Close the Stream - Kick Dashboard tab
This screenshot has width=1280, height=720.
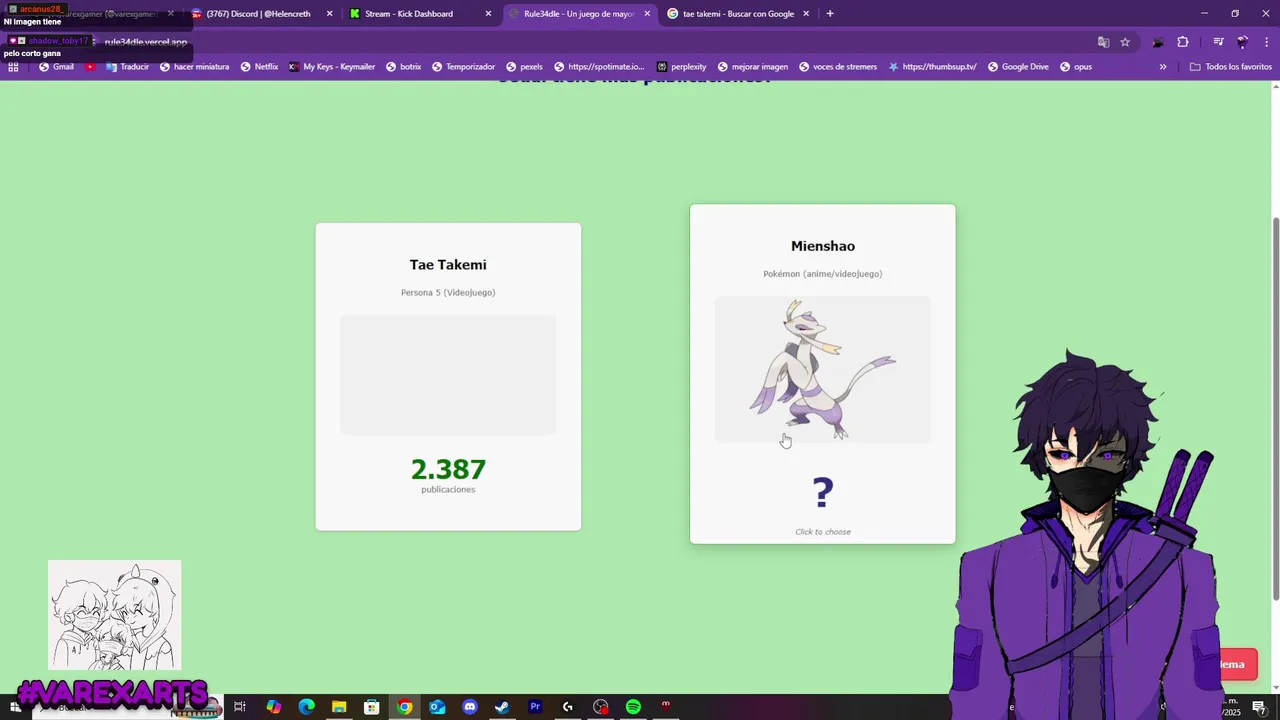[x=488, y=14]
